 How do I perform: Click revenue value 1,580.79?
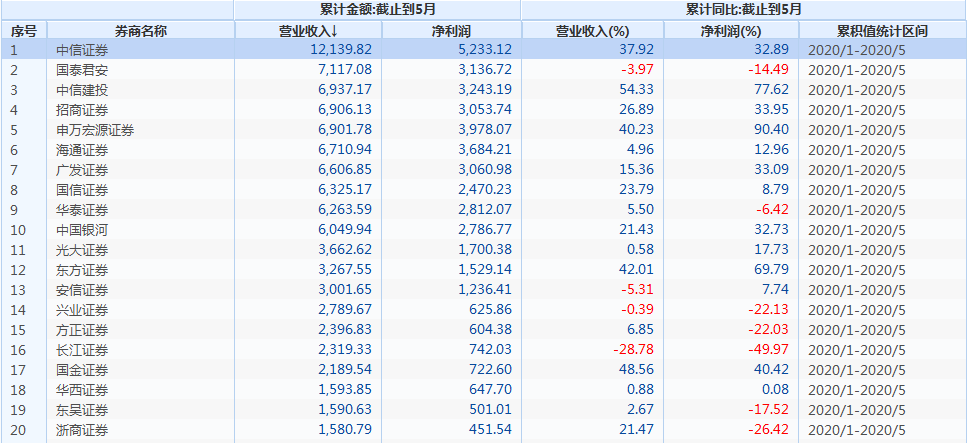coord(344,431)
